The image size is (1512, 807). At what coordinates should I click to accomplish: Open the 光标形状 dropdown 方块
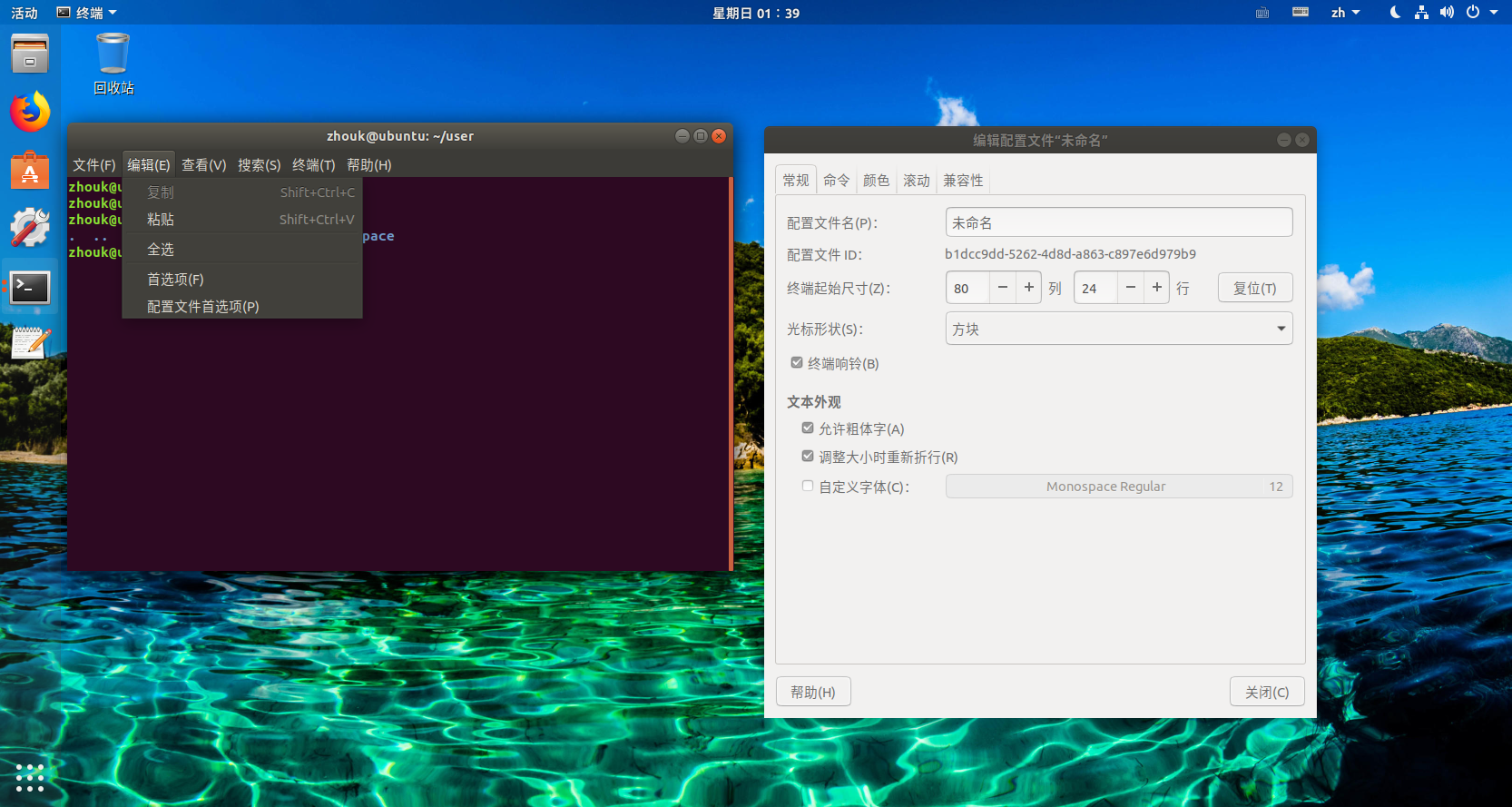pos(1119,329)
